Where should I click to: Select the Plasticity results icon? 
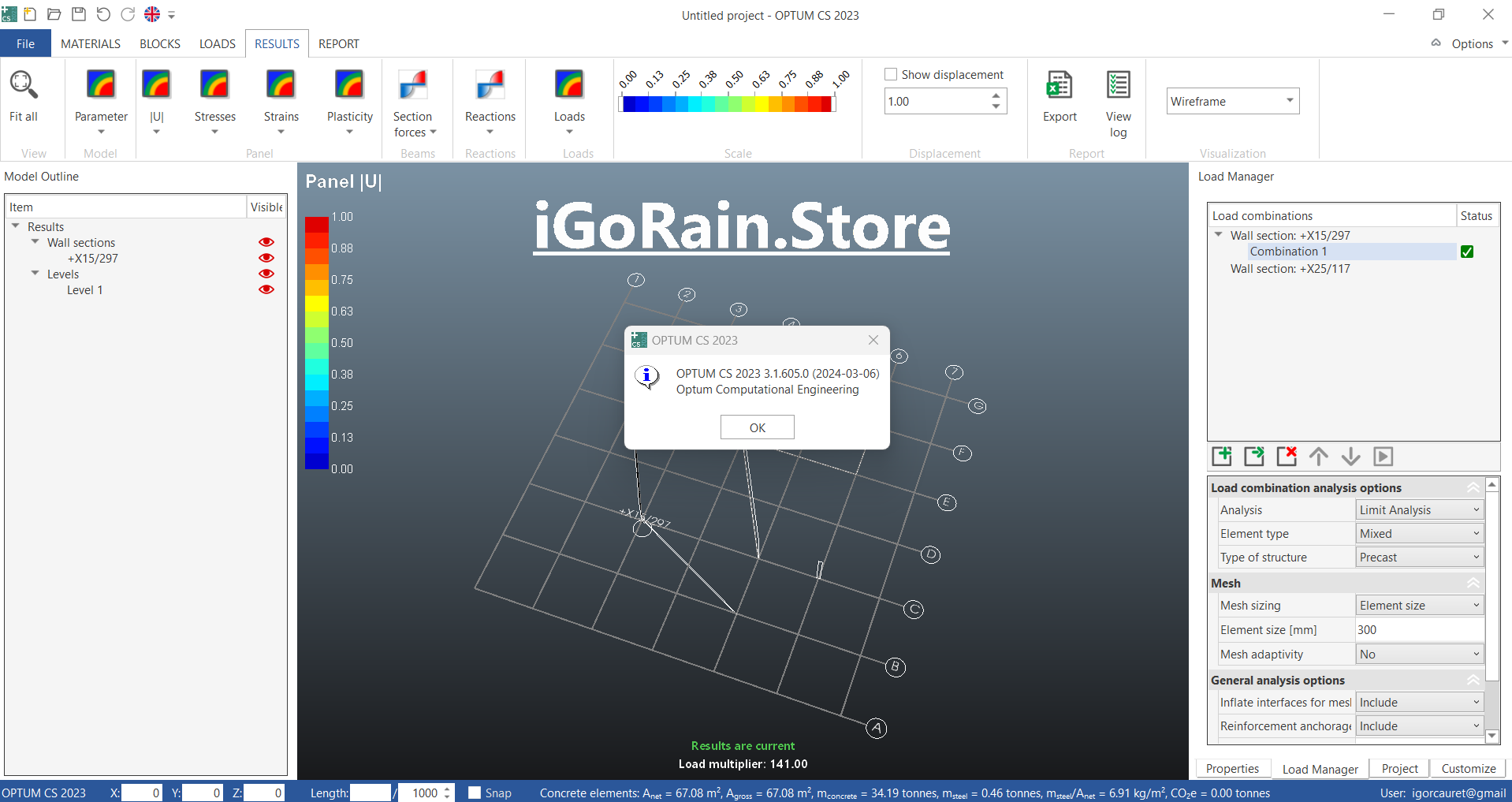click(349, 85)
